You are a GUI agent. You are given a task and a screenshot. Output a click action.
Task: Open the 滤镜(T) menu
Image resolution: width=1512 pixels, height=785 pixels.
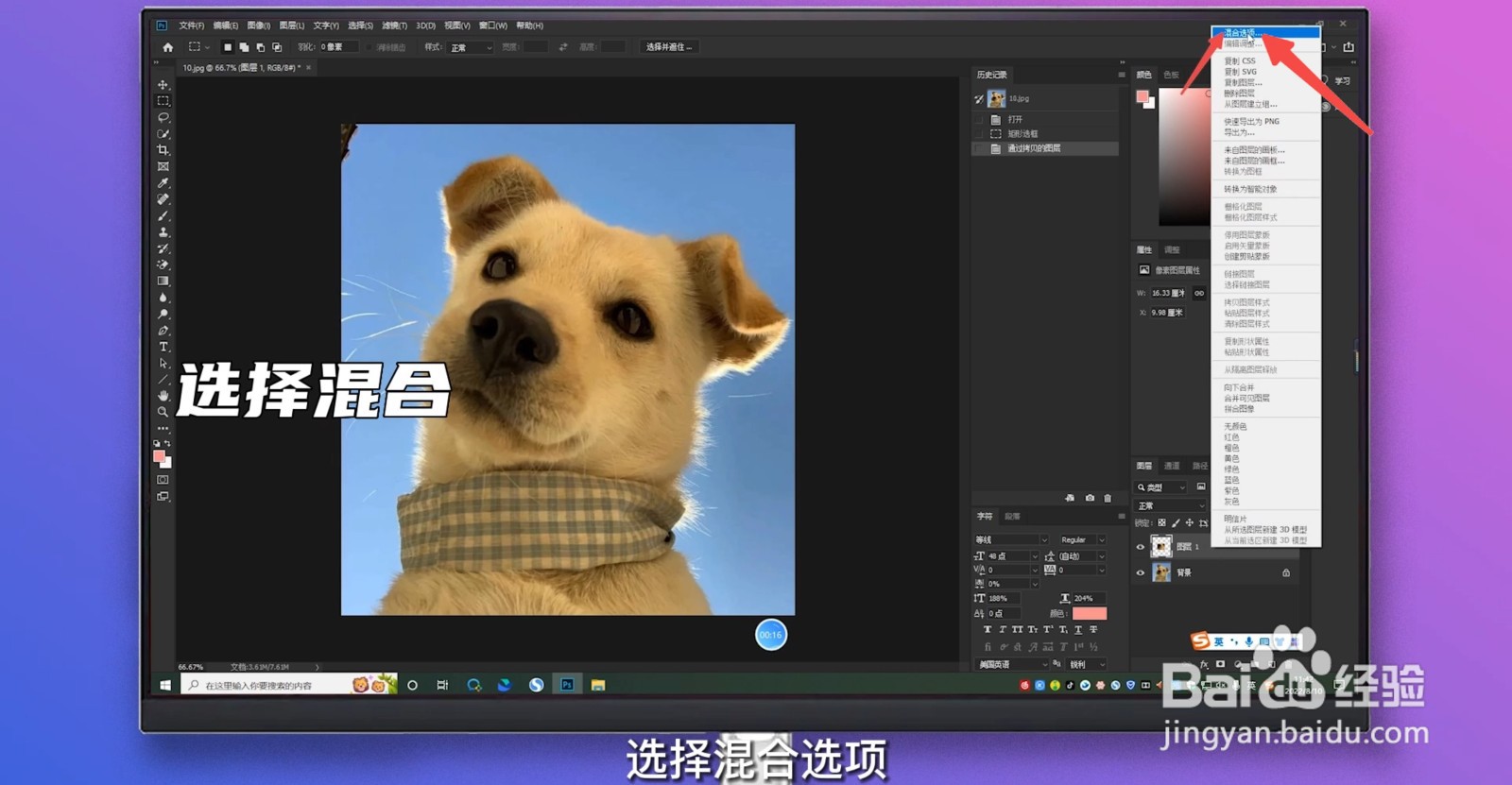[x=394, y=26]
